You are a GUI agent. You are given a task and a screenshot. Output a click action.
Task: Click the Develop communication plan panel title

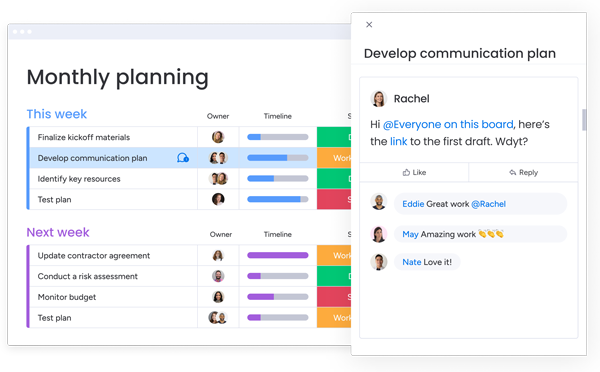[x=460, y=53]
